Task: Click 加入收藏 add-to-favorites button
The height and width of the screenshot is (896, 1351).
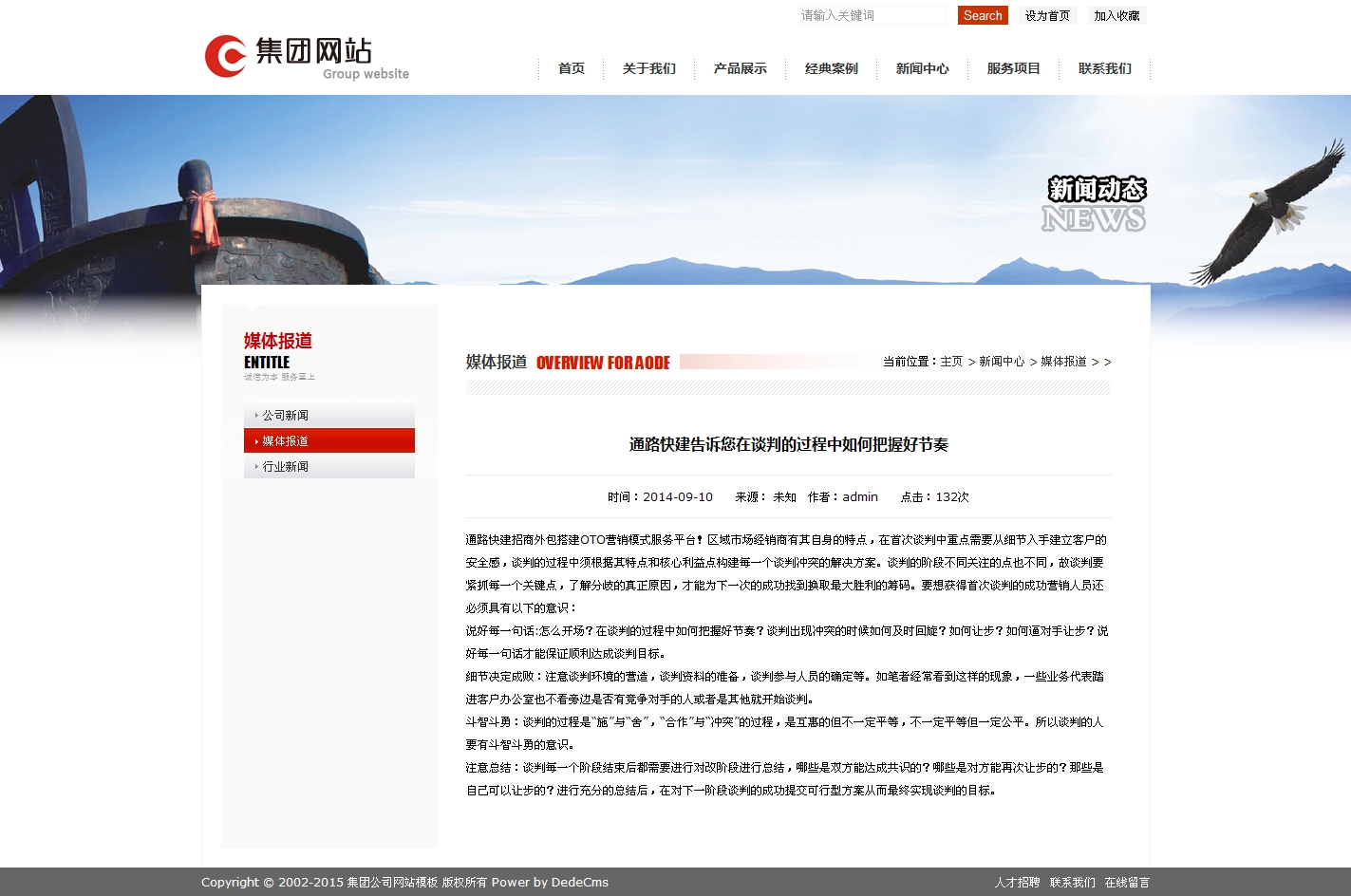Action: pyautogui.click(x=1116, y=15)
